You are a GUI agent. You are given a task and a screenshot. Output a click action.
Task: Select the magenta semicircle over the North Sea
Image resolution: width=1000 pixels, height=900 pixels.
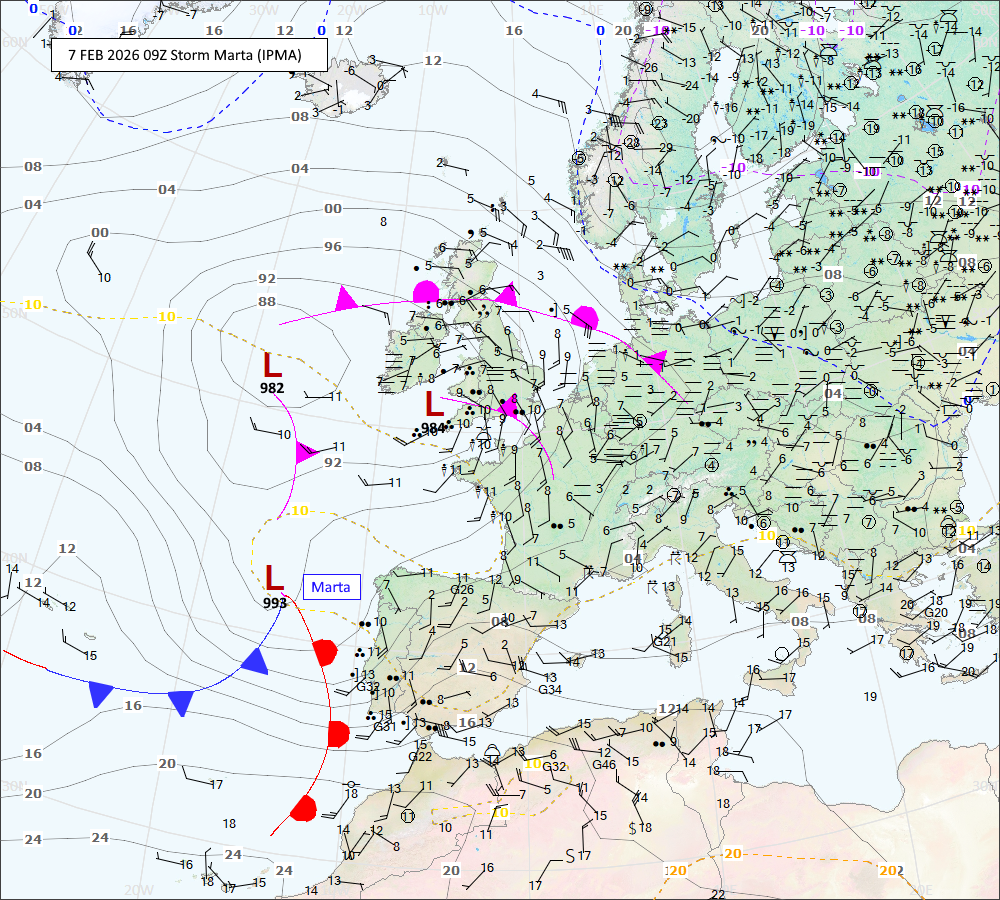tap(585, 319)
